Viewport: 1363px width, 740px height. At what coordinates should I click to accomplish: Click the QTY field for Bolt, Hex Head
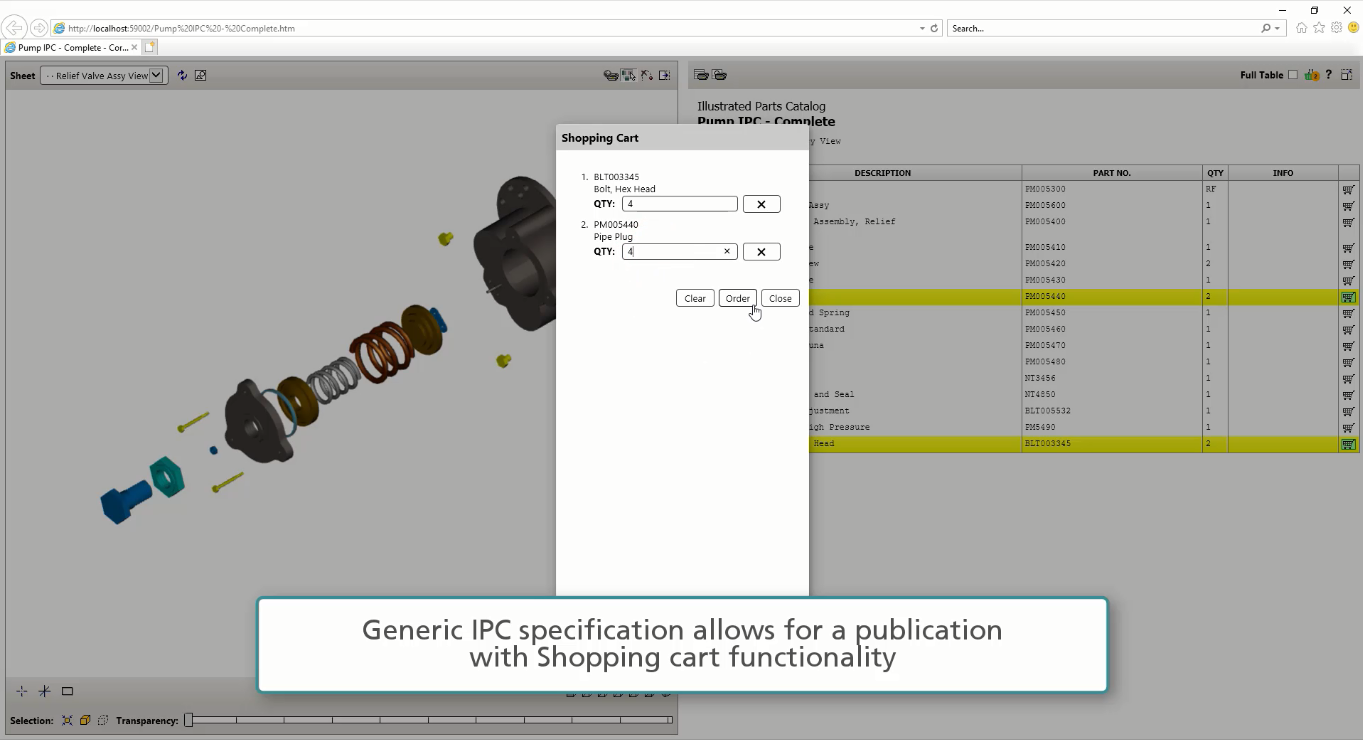(x=680, y=204)
